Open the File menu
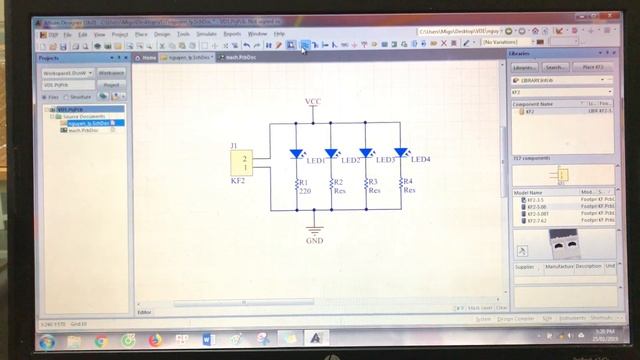 (x=67, y=35)
